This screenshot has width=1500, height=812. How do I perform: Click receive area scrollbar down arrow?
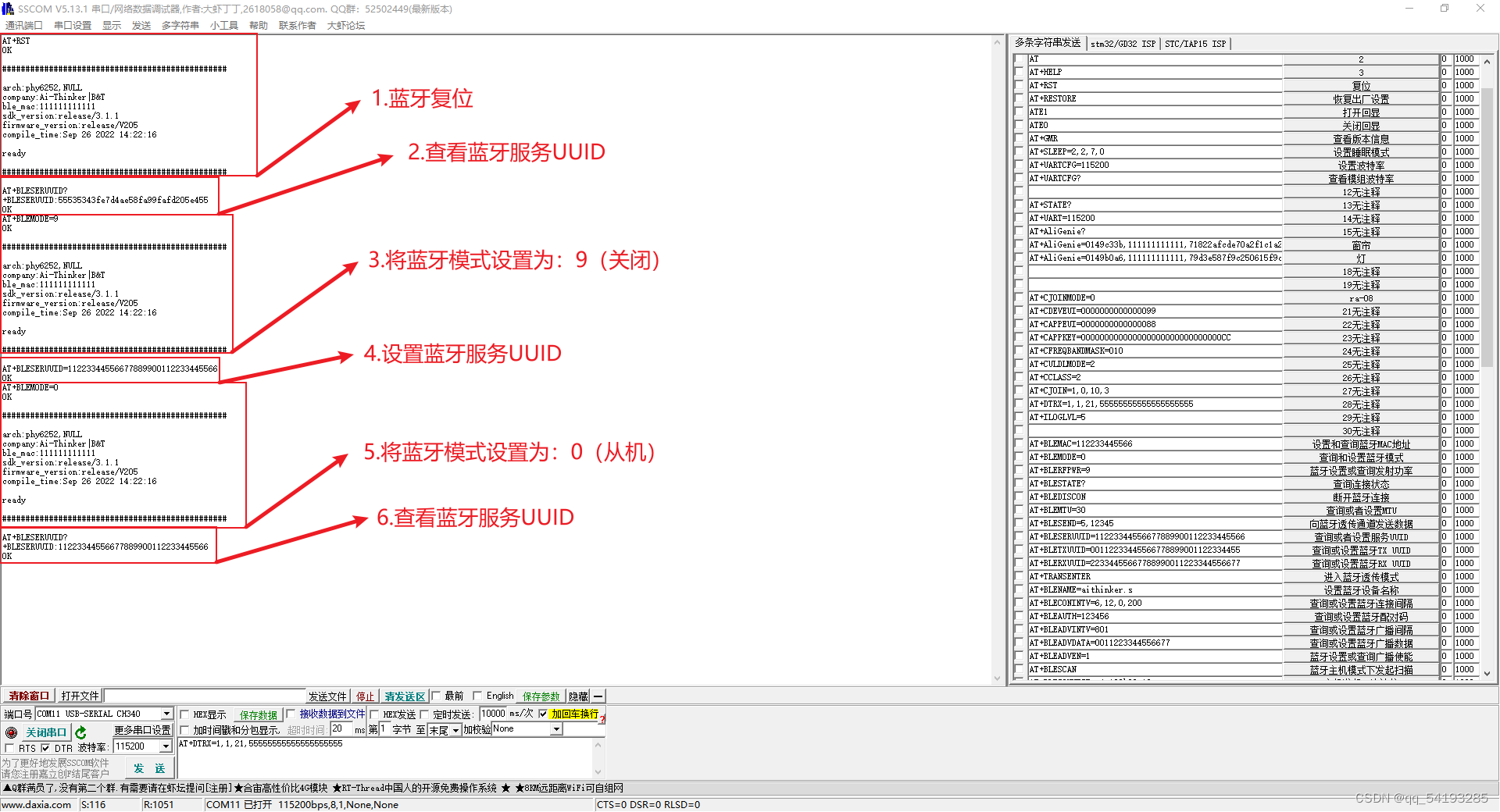(x=997, y=678)
